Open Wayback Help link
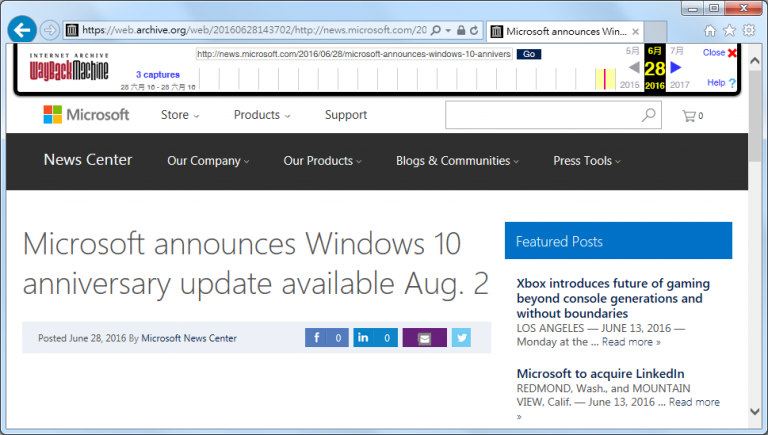768x435 pixels. click(x=721, y=83)
